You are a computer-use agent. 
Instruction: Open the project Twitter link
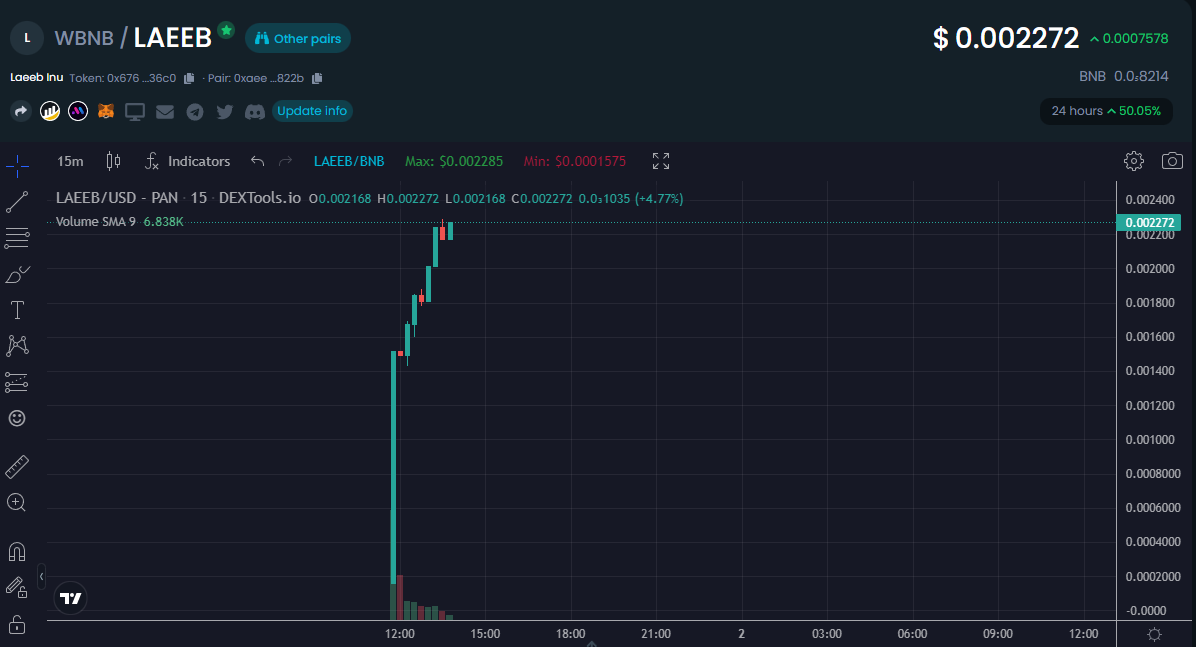pyautogui.click(x=224, y=112)
